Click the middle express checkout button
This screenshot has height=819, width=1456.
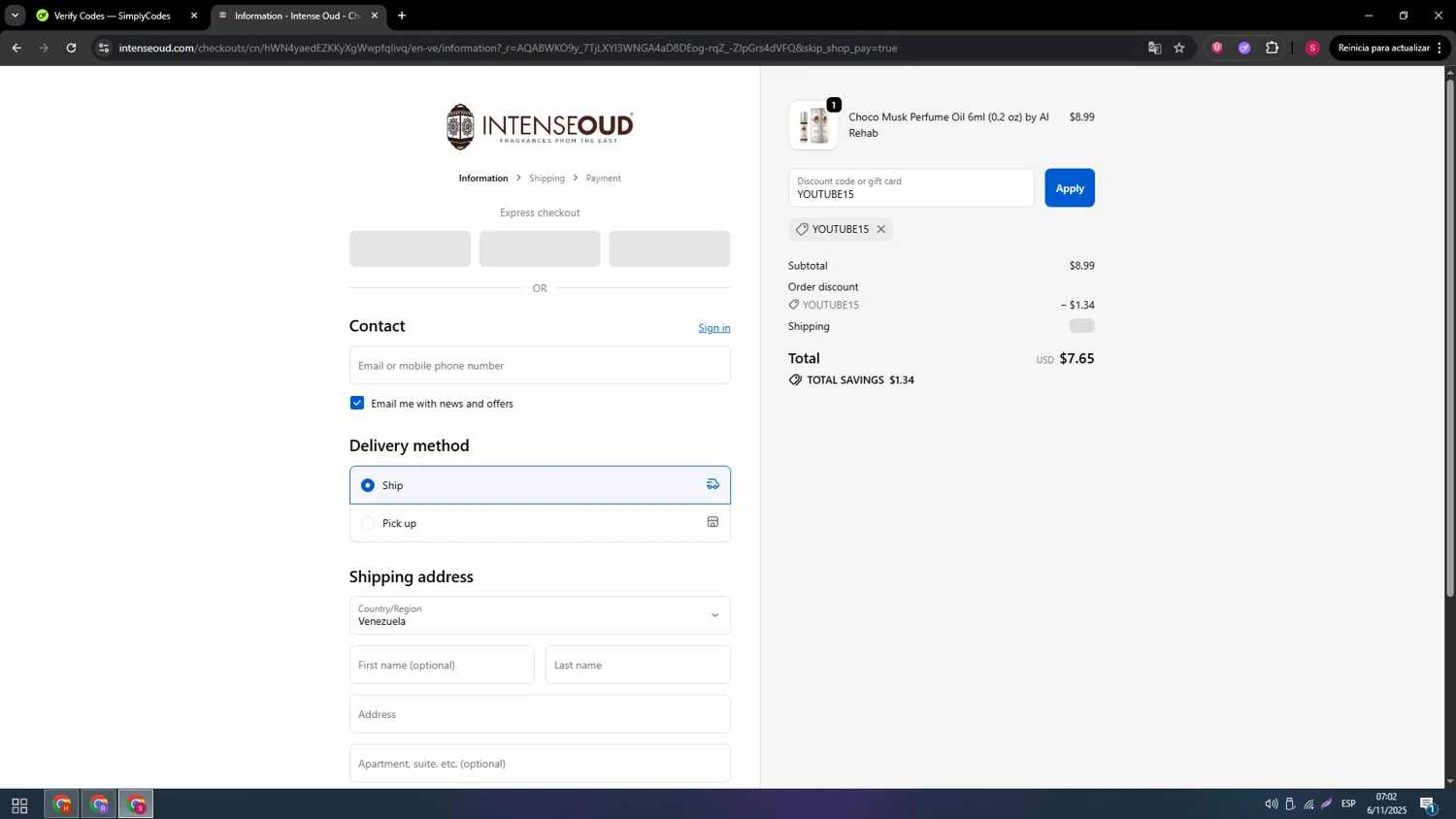click(x=540, y=248)
